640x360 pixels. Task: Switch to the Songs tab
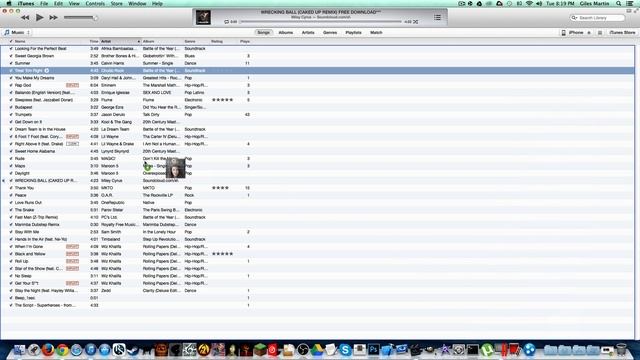(x=264, y=32)
